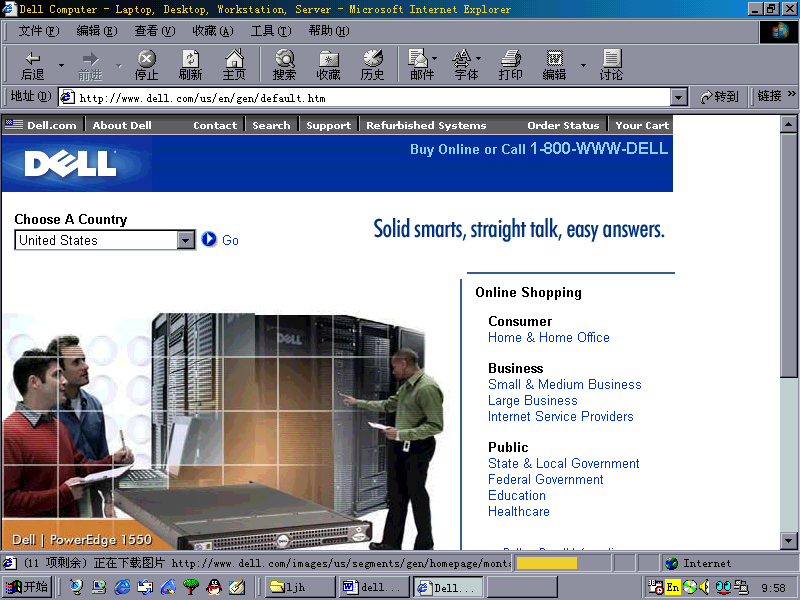This screenshot has height=600, width=800.
Task: Switch to the ljh folder taskbar button
Action: click(299, 587)
